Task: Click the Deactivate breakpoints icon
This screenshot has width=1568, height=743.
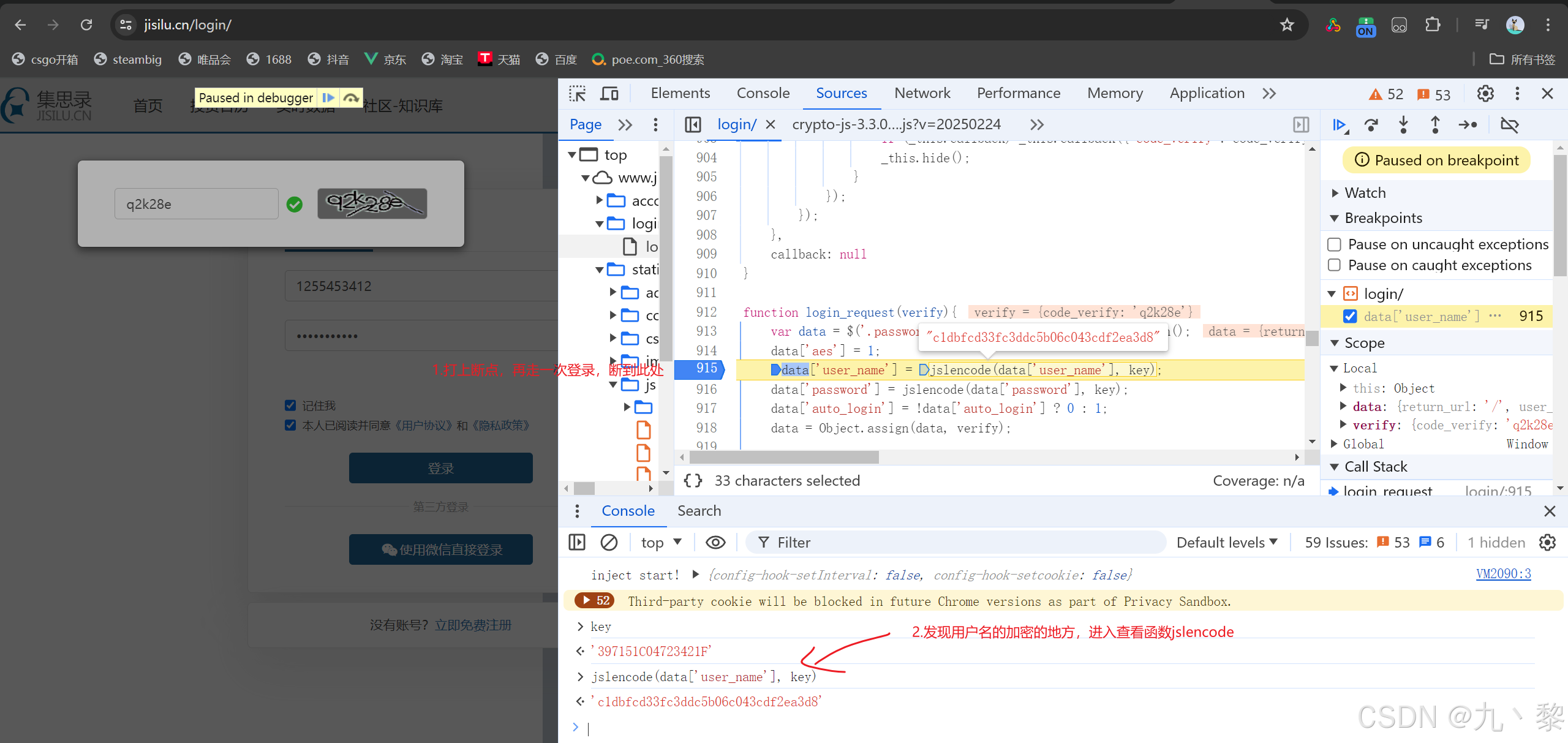Action: click(x=1509, y=125)
